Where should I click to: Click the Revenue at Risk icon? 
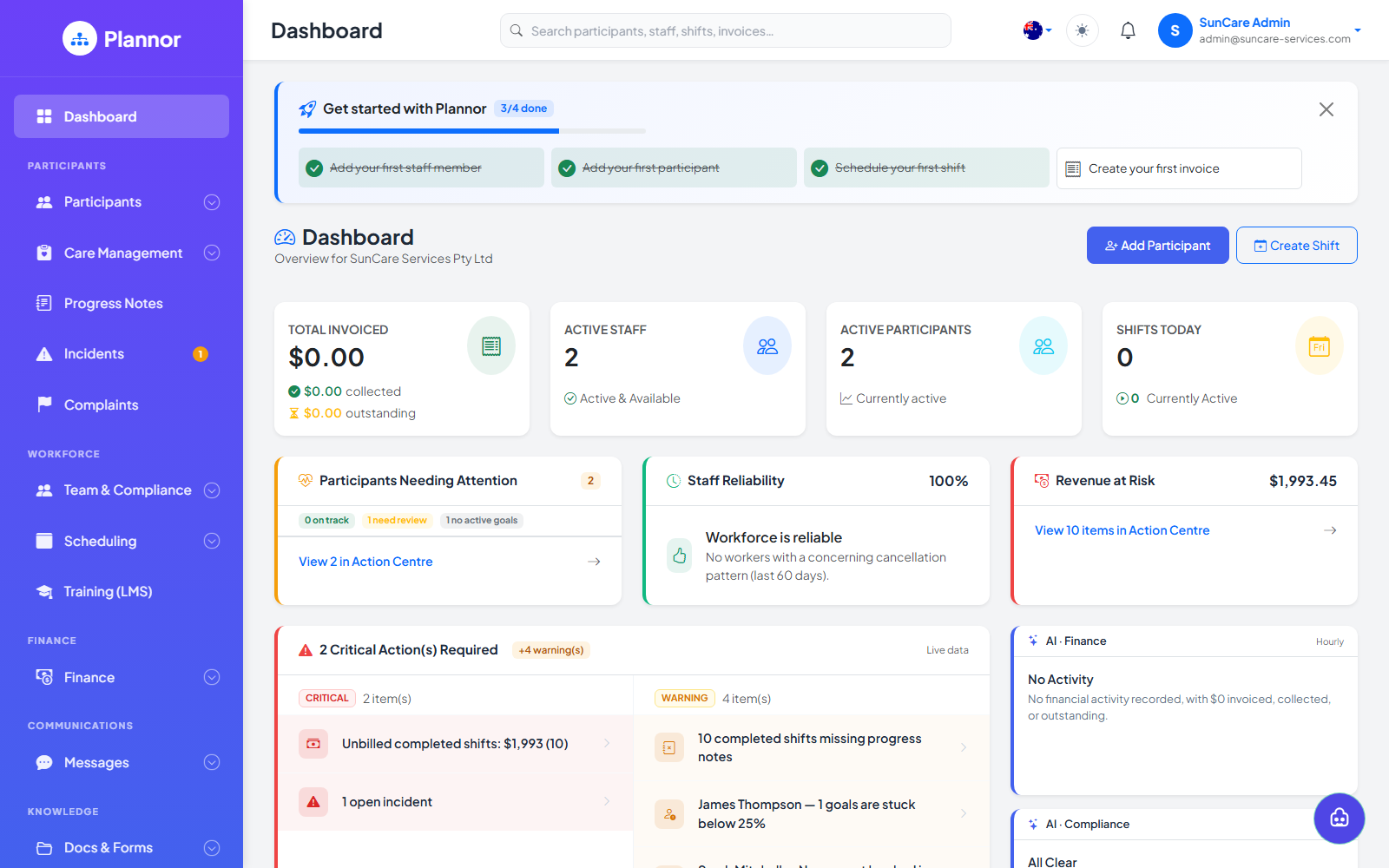pos(1042,481)
